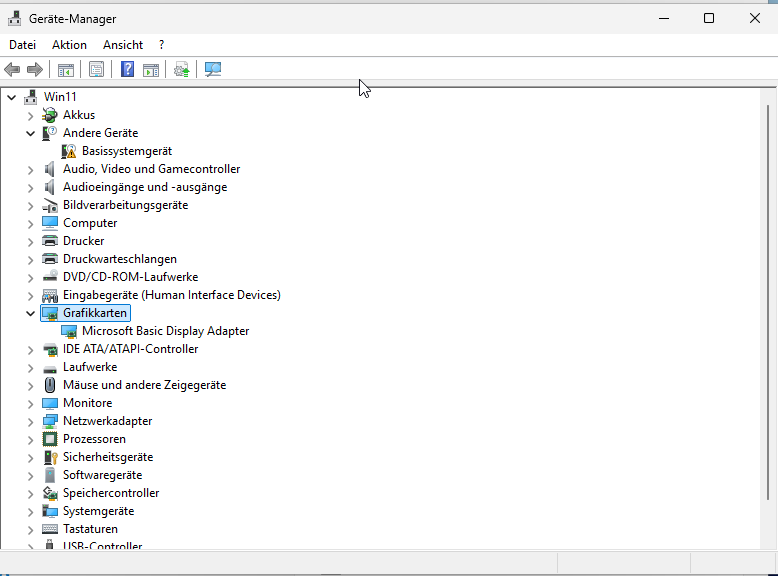Expand the Systemgeräte category
Screen dimensions: 778x576
[30, 512]
